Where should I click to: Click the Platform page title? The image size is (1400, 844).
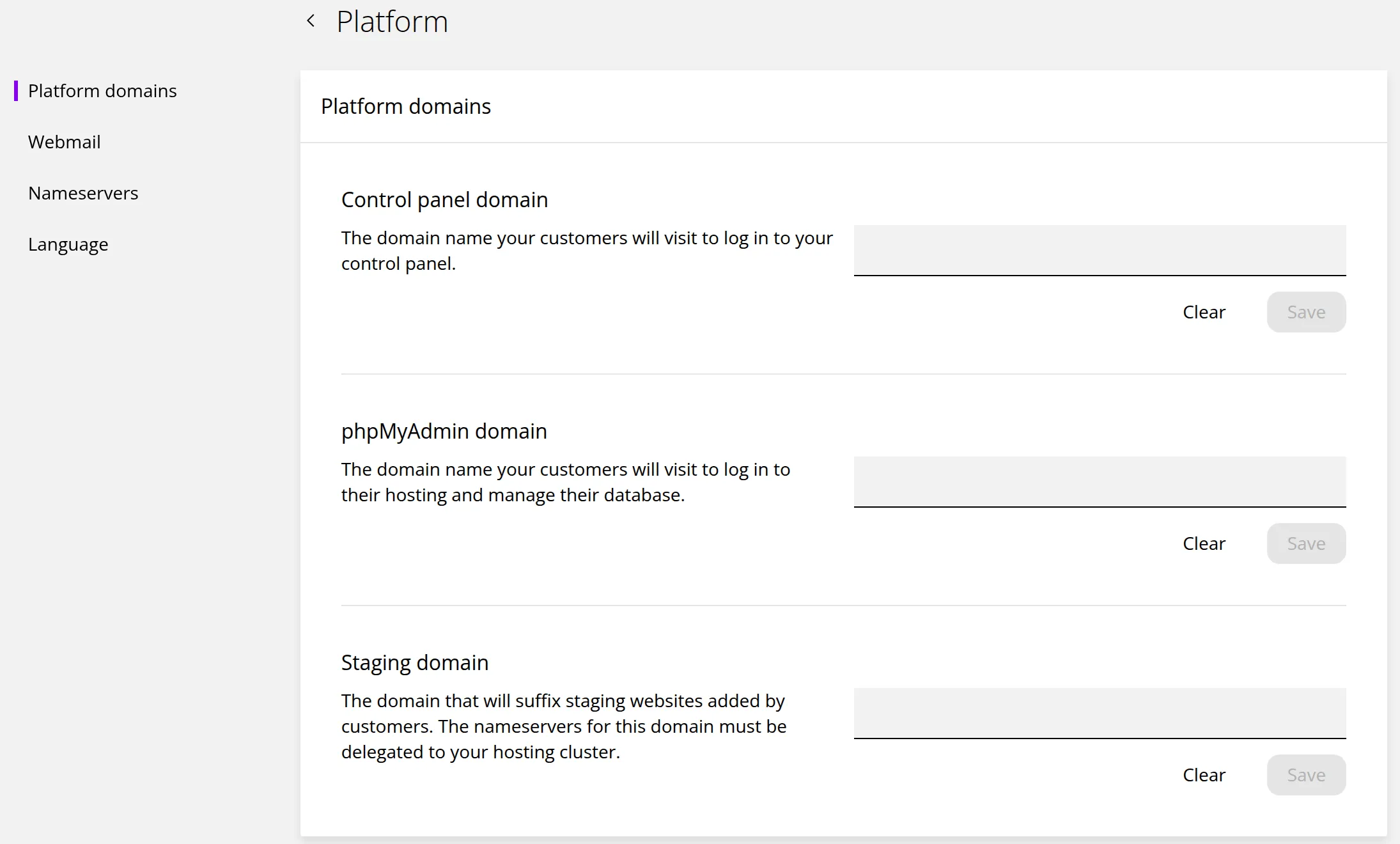point(392,22)
